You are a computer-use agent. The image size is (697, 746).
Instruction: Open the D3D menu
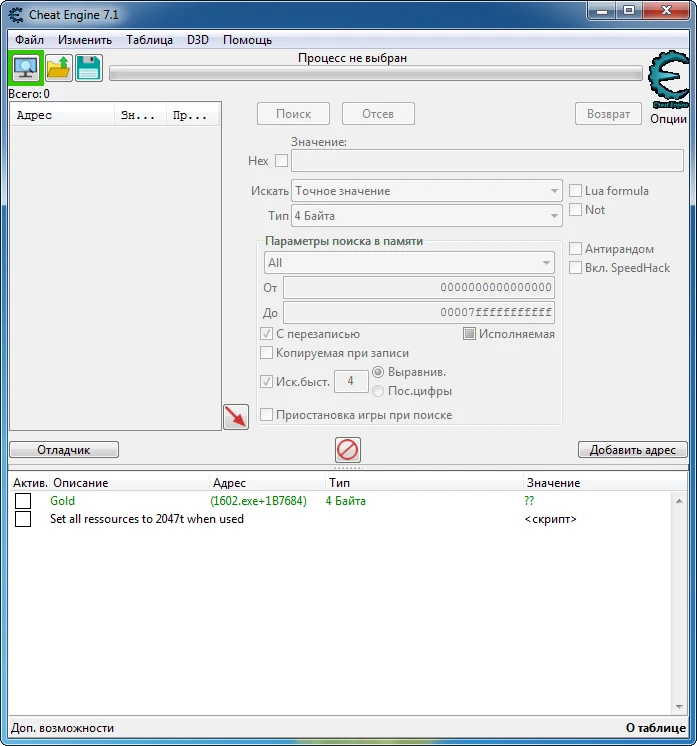point(198,40)
